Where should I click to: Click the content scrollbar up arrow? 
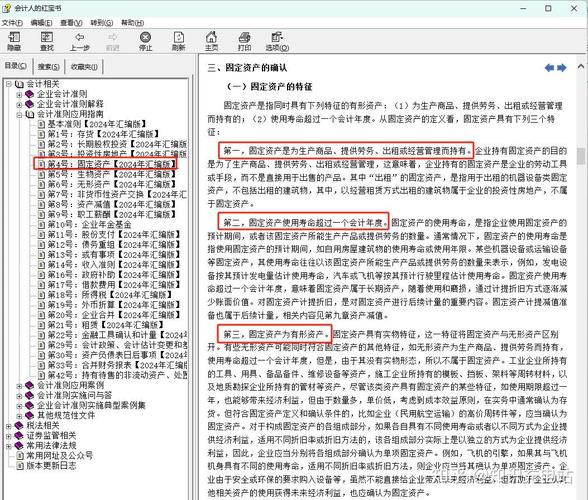581,66
